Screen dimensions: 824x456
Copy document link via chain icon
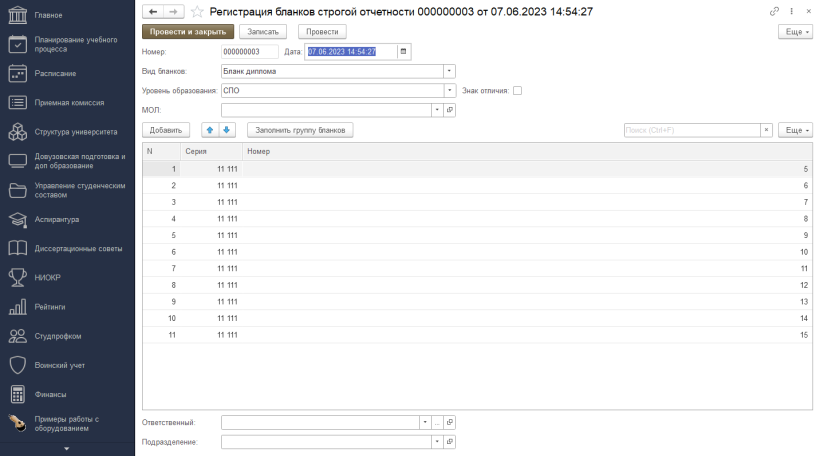(774, 11)
